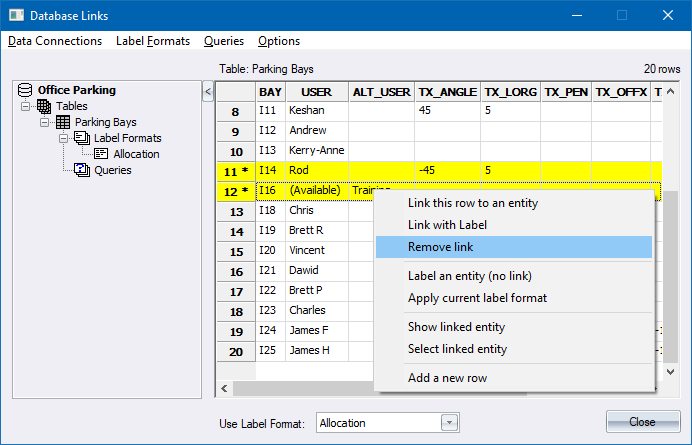The image size is (692, 445).
Task: Click the Parking Bays table icon
Action: [x=63, y=122]
